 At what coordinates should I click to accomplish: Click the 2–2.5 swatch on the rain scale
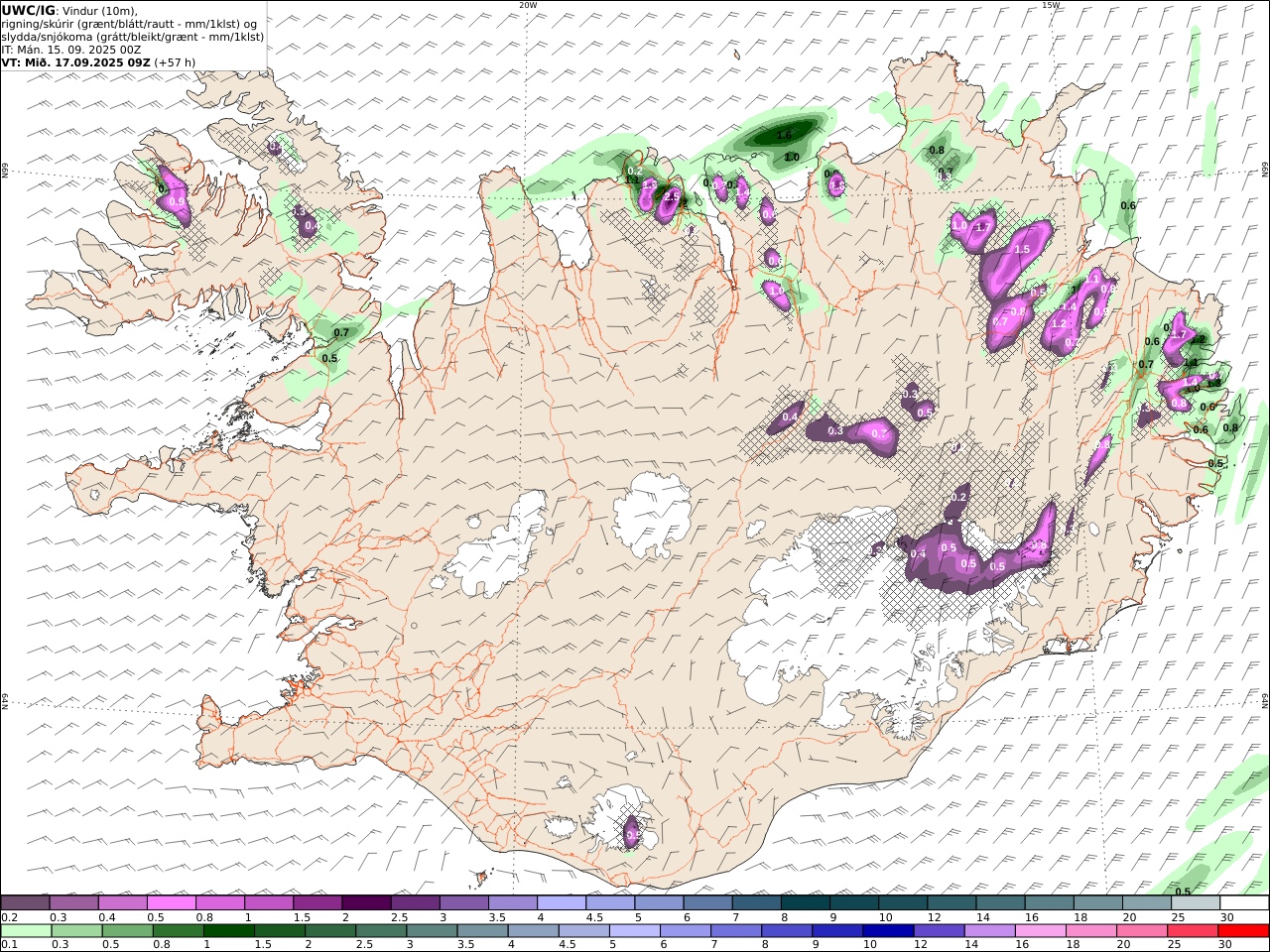(x=330, y=931)
